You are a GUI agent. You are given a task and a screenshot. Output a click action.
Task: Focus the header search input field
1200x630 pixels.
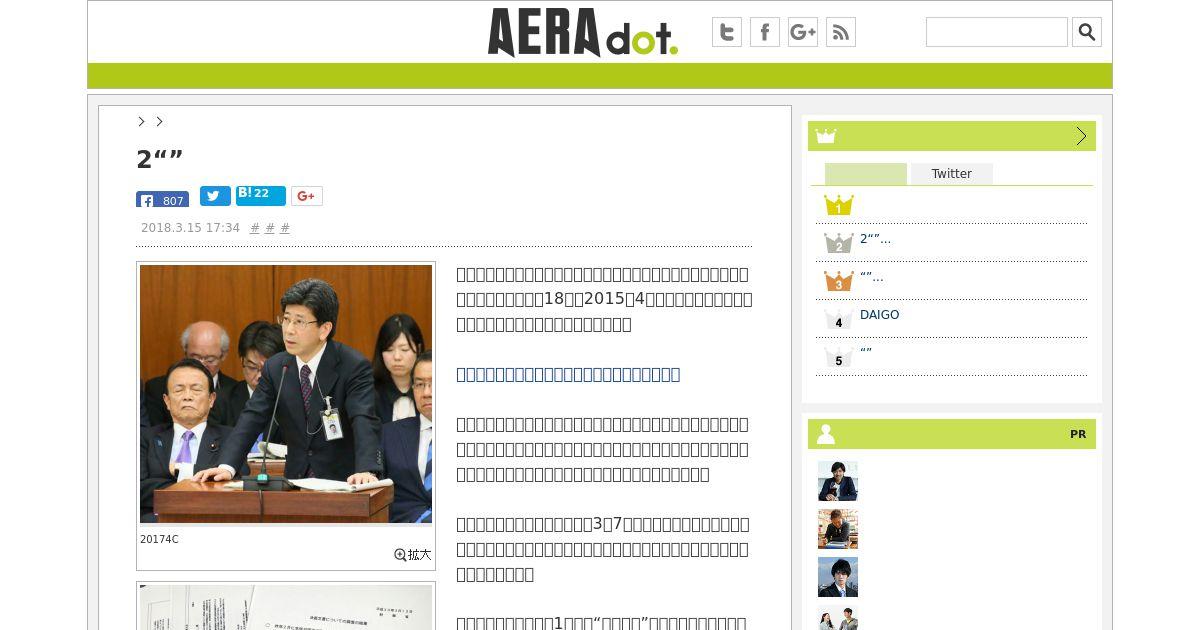coord(997,32)
